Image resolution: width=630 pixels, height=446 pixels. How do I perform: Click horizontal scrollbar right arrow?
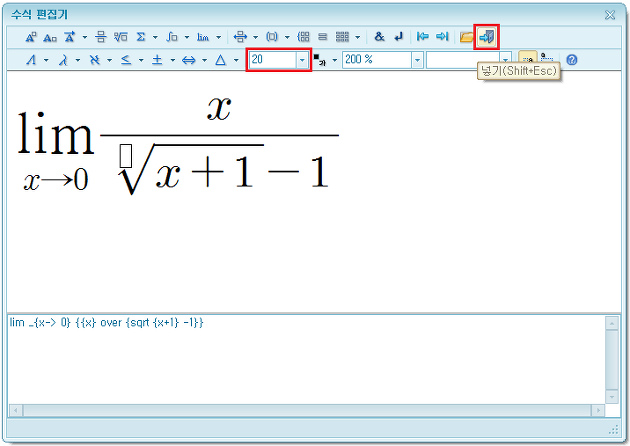(x=598, y=410)
